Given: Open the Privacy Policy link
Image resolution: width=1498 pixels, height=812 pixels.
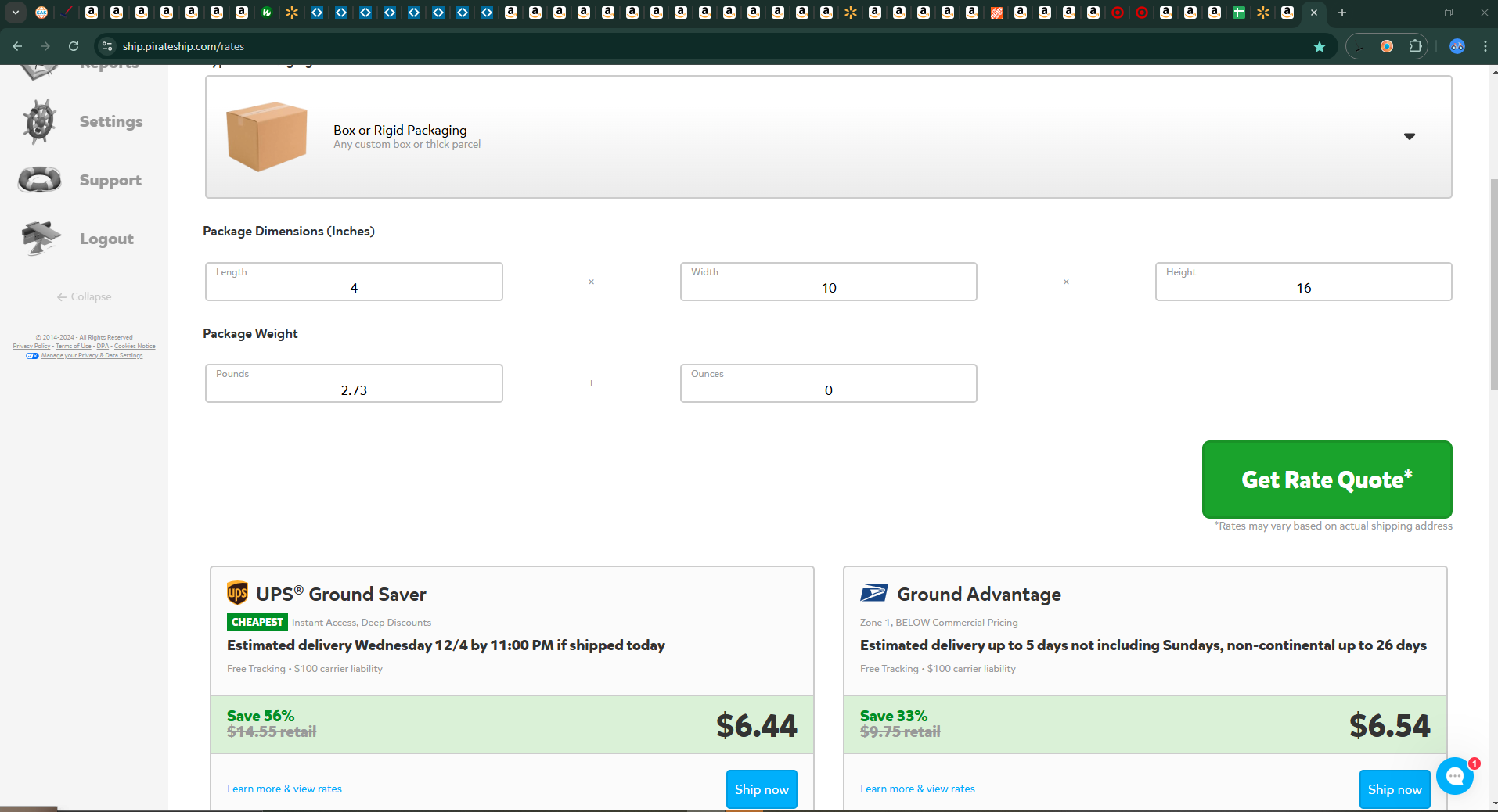Looking at the screenshot, I should click(31, 347).
